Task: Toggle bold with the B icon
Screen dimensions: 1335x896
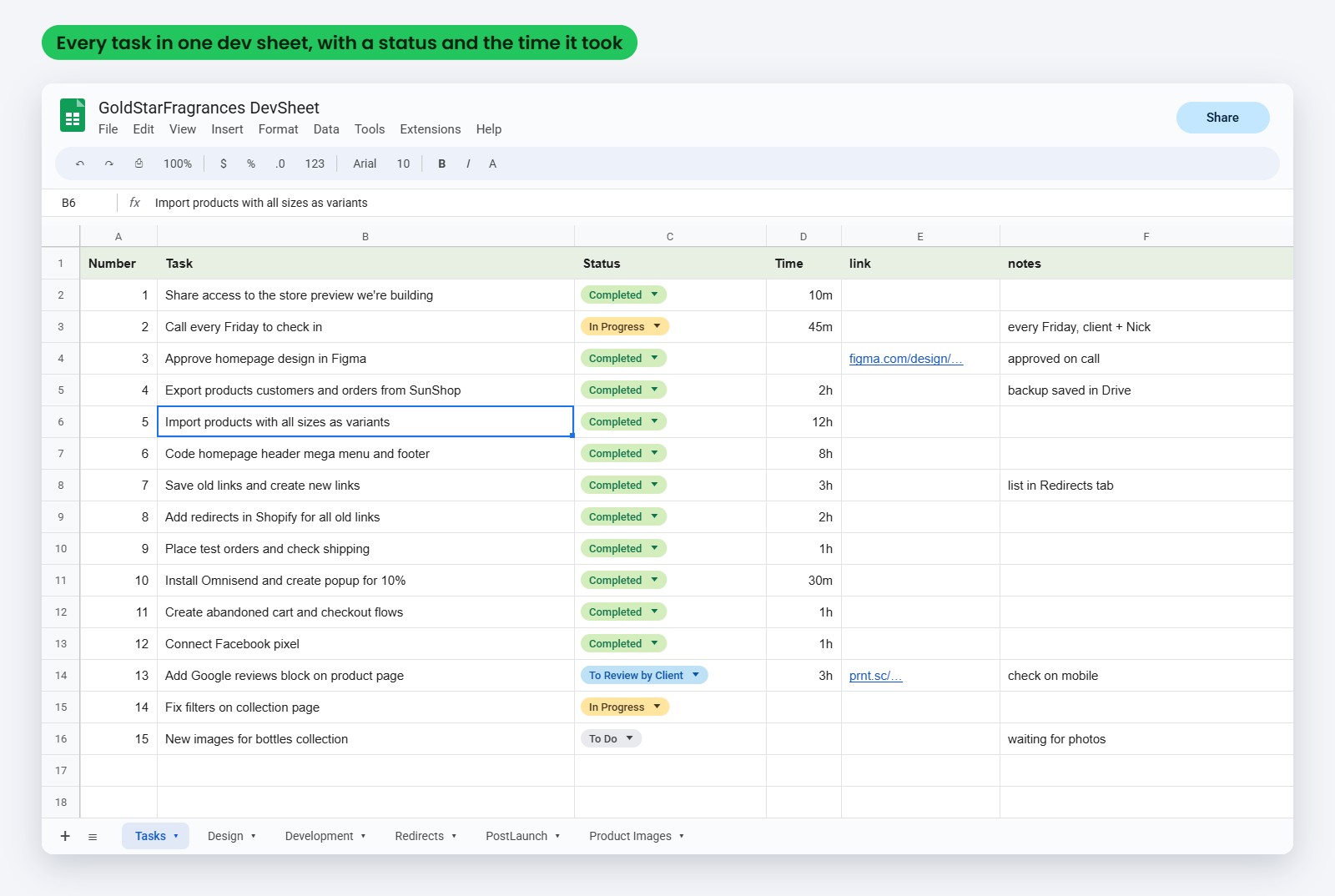Action: [442, 164]
